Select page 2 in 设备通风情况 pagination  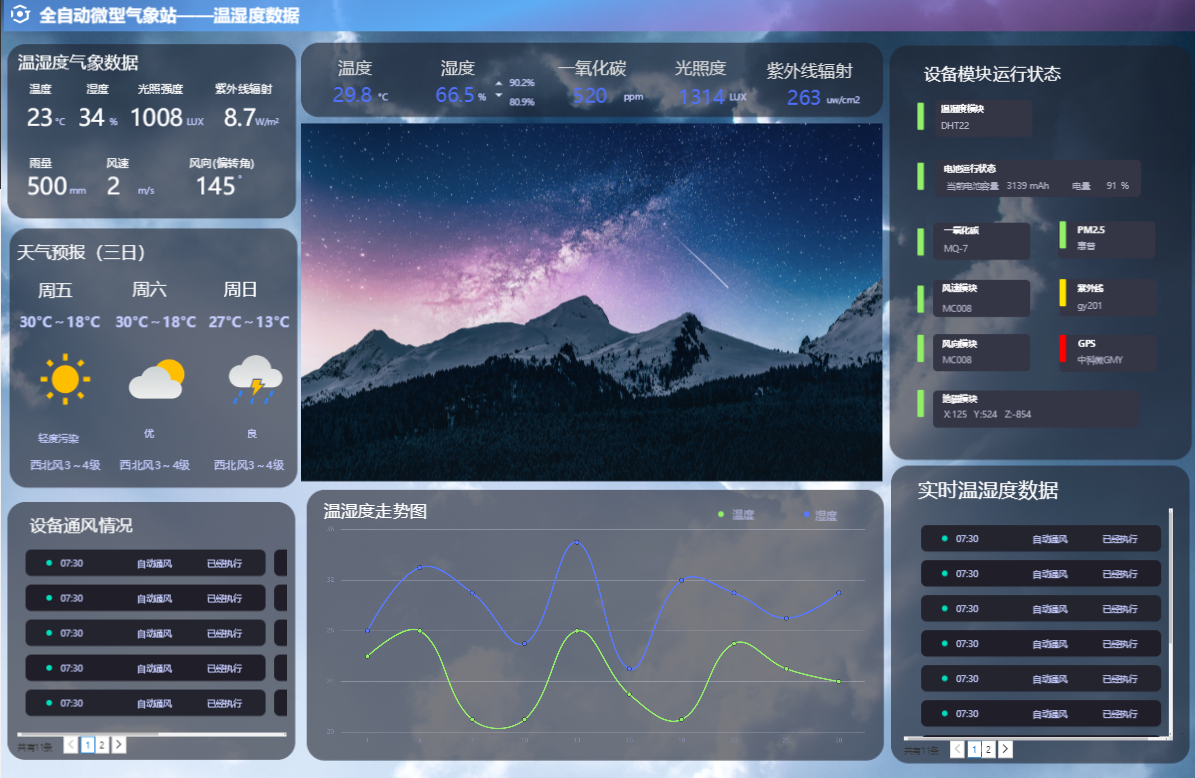[x=102, y=744]
